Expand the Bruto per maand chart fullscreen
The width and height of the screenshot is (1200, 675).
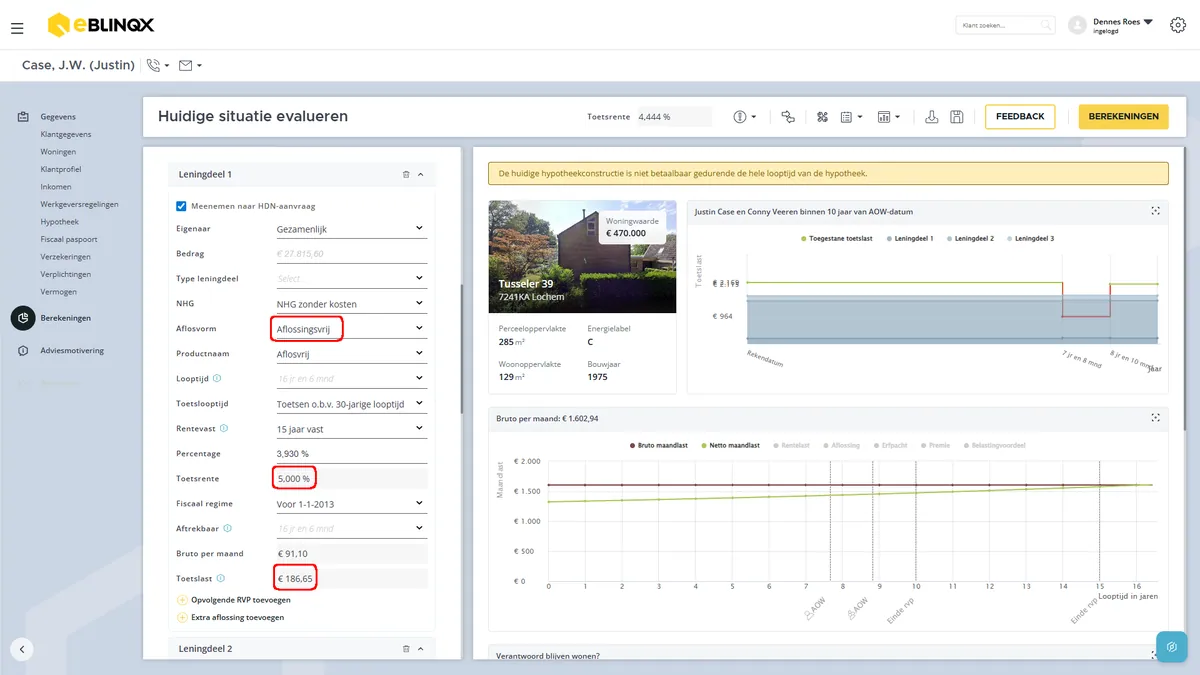pos(1155,418)
